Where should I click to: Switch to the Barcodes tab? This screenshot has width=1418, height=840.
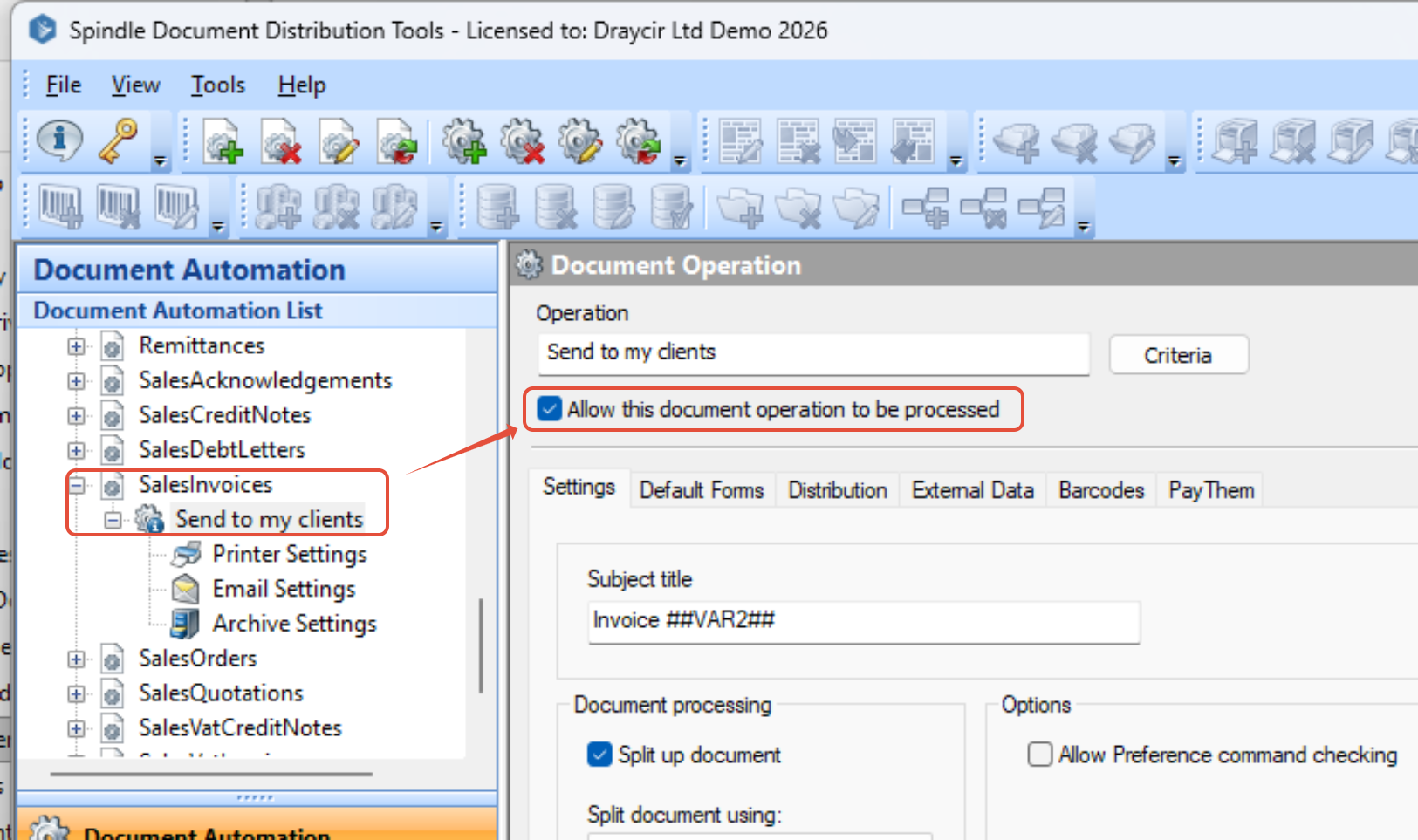[x=1101, y=490]
